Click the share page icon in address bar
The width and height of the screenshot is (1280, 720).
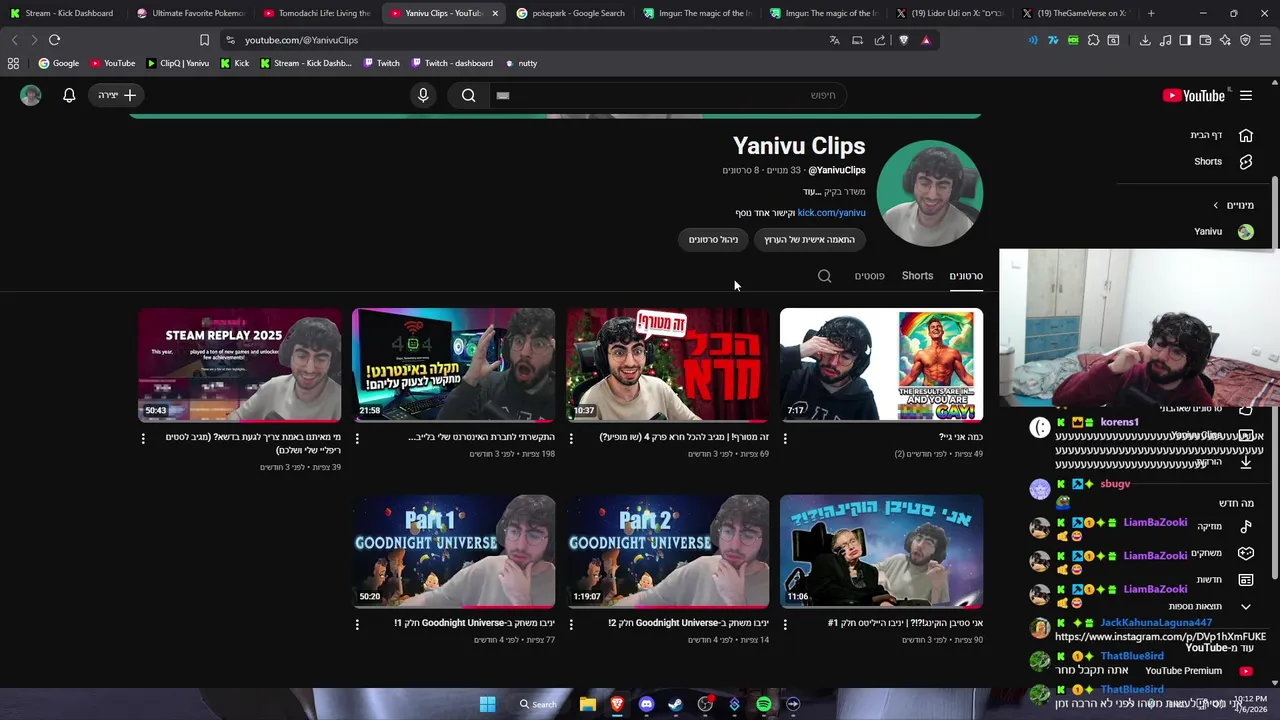point(880,40)
